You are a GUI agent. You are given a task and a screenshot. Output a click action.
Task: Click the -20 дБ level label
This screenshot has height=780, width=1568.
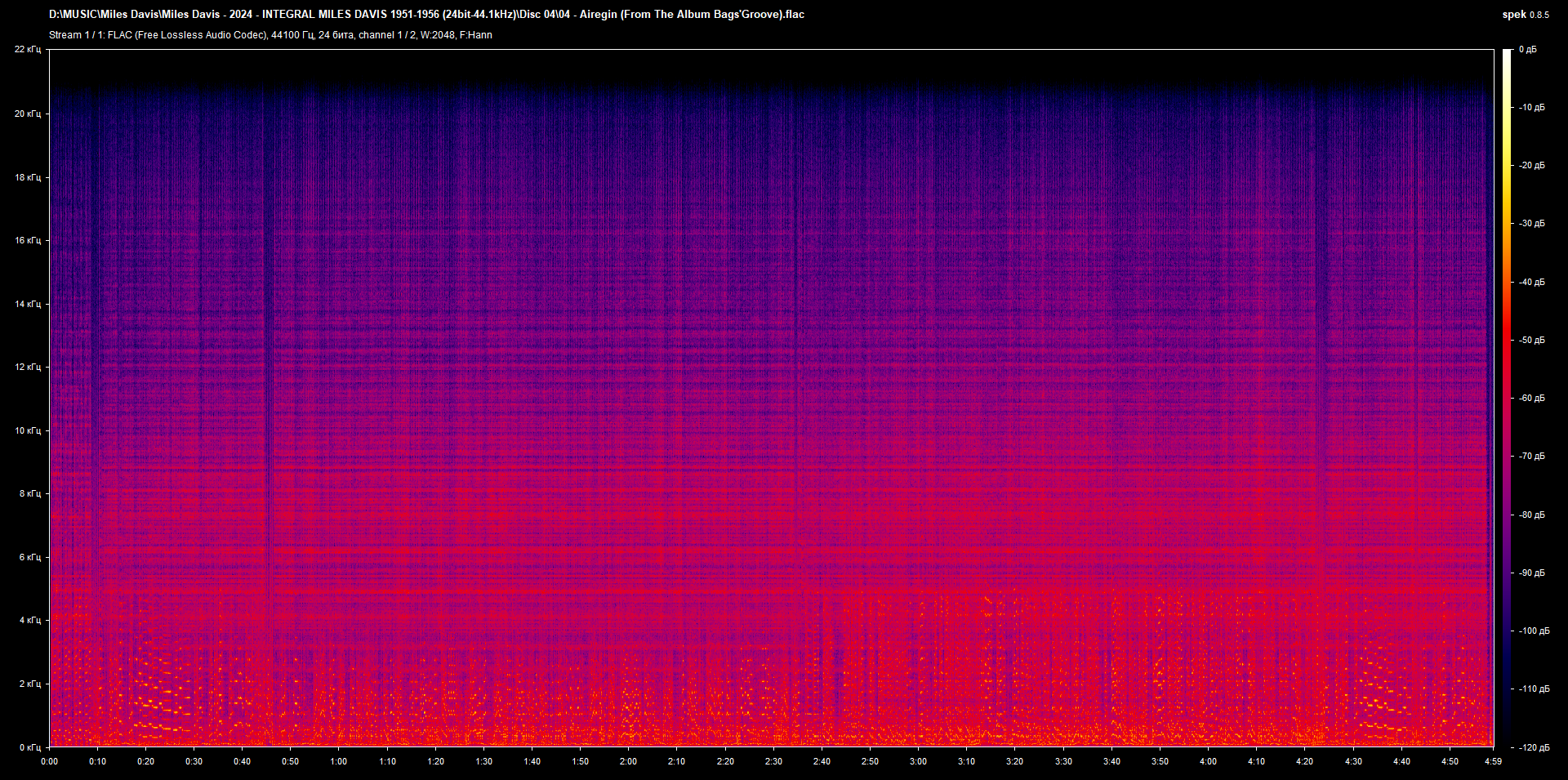click(1531, 165)
